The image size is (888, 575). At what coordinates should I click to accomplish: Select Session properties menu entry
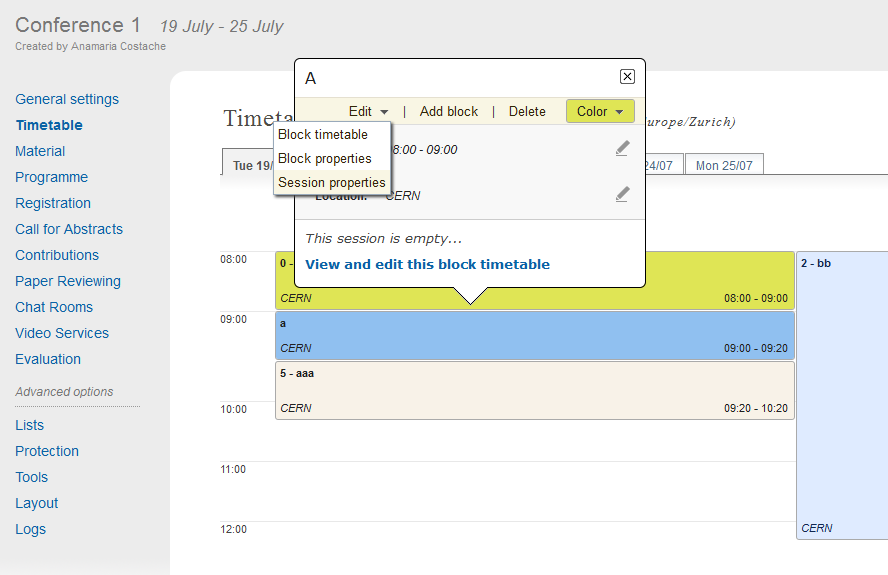[332, 182]
